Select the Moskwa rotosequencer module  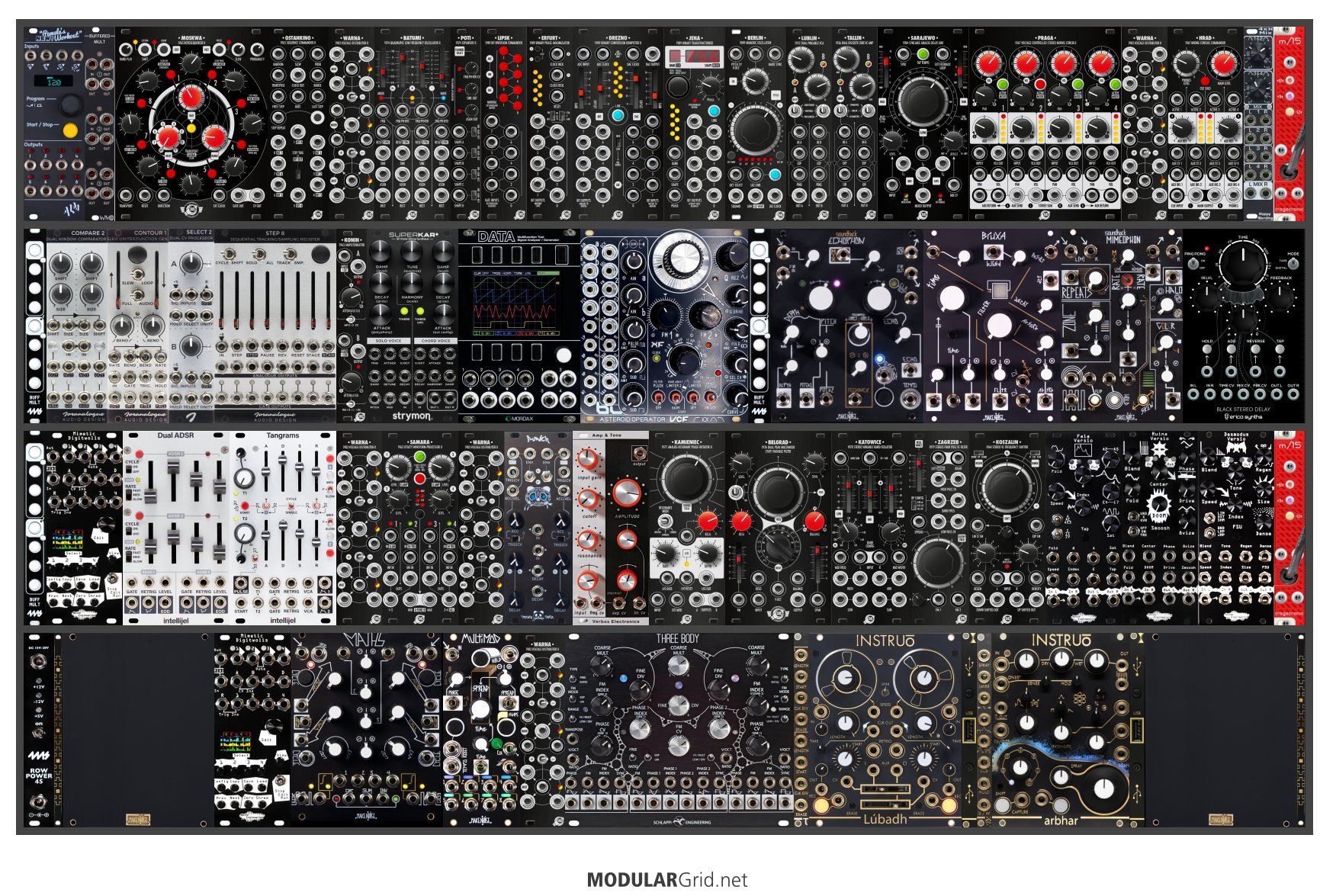pos(191,124)
